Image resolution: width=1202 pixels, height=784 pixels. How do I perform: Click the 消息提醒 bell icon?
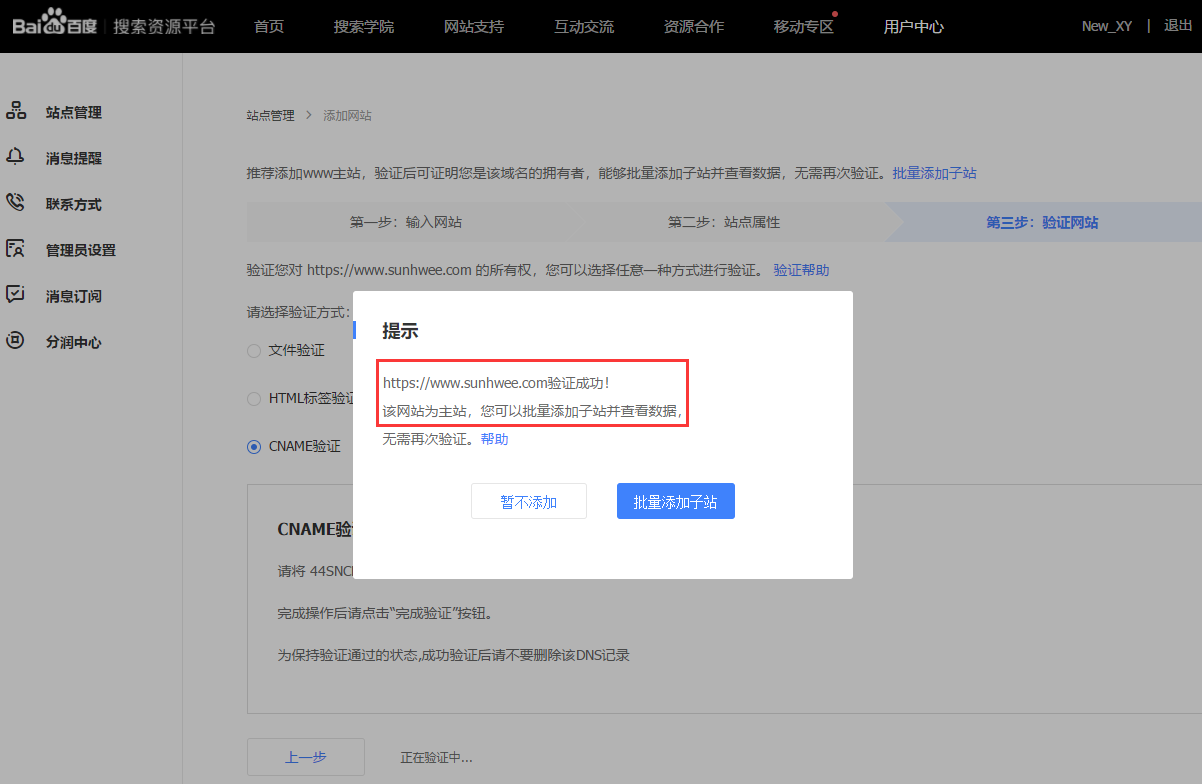[x=16, y=157]
